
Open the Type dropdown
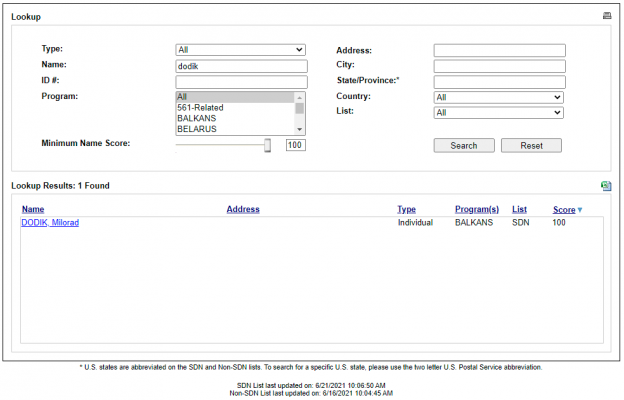[x=240, y=50]
